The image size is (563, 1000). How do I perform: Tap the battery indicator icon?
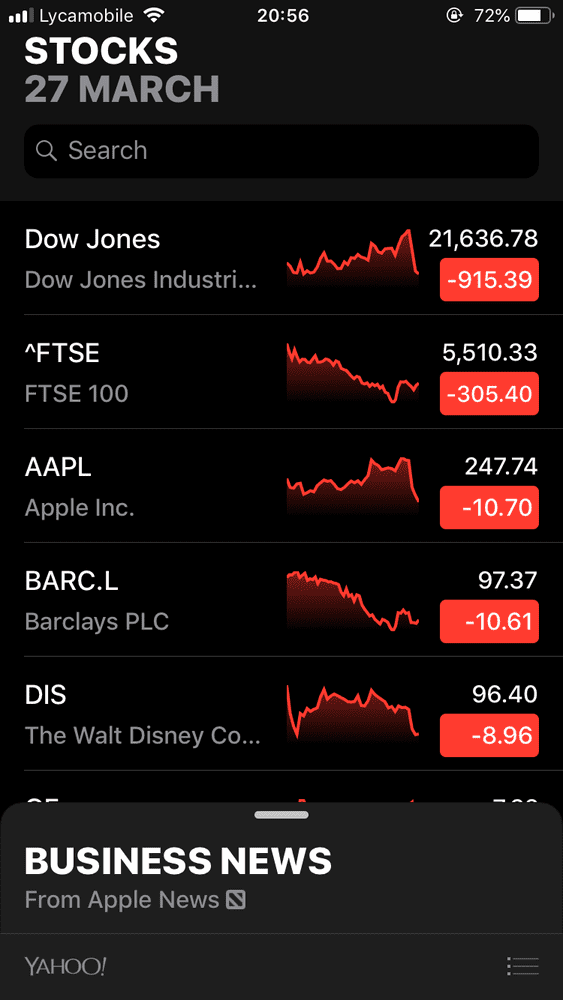[536, 15]
